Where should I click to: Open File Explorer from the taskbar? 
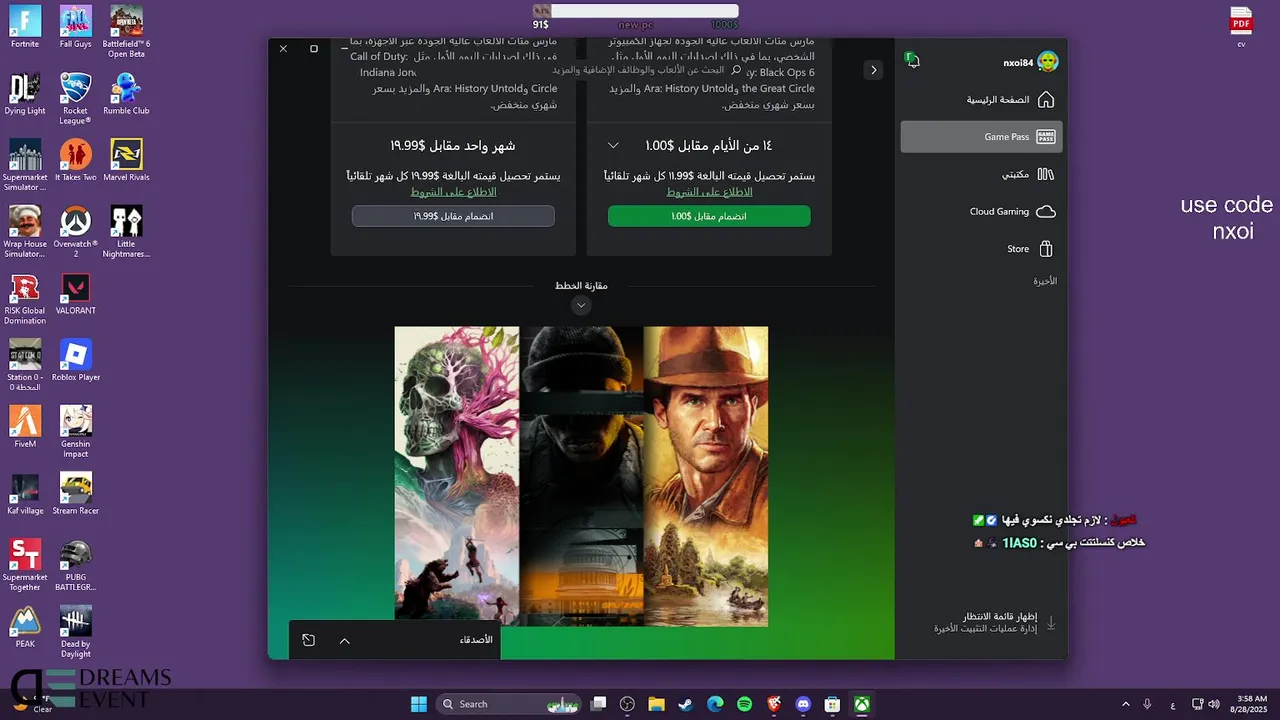(x=657, y=704)
